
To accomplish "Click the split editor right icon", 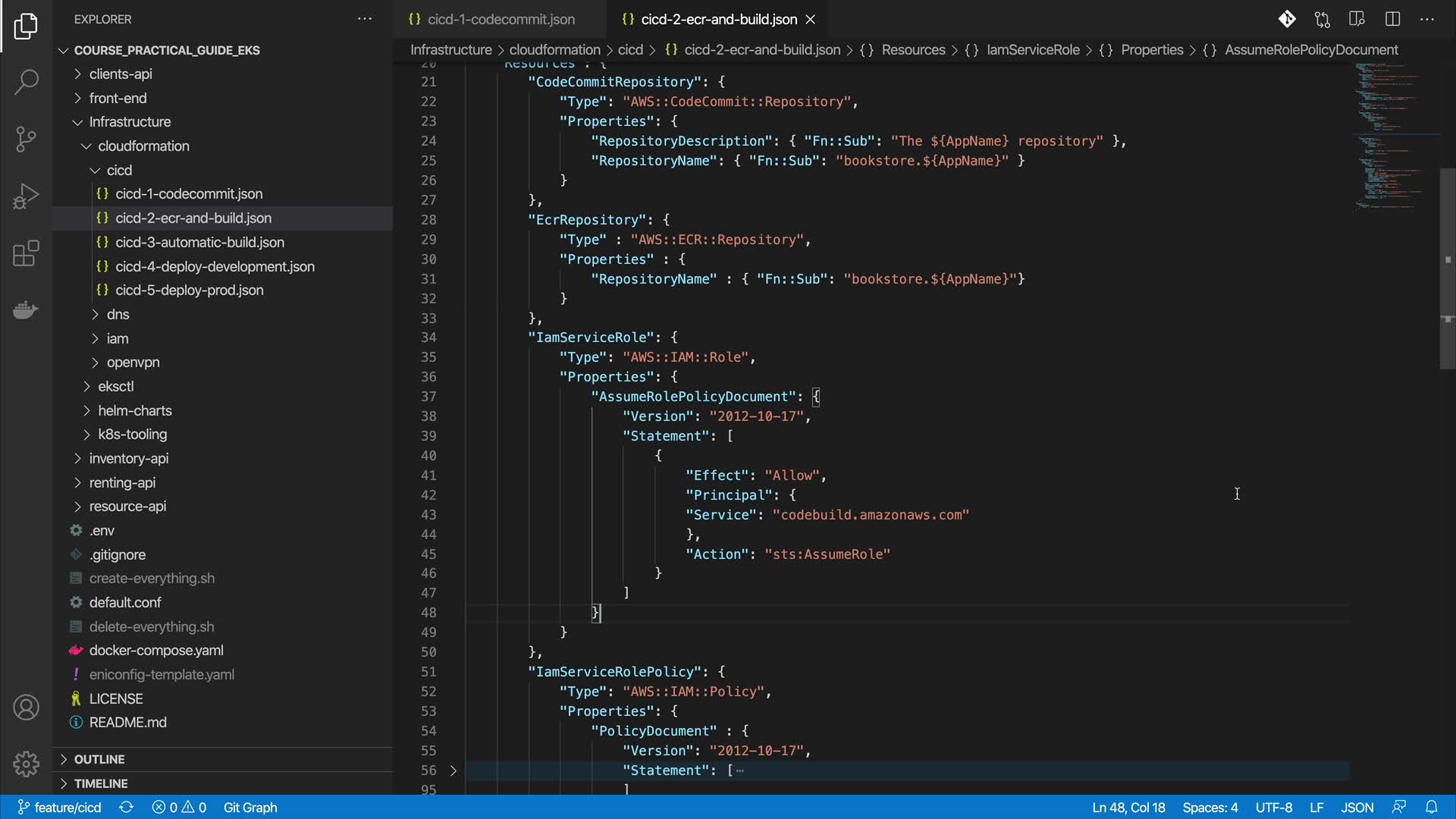I will click(1392, 19).
